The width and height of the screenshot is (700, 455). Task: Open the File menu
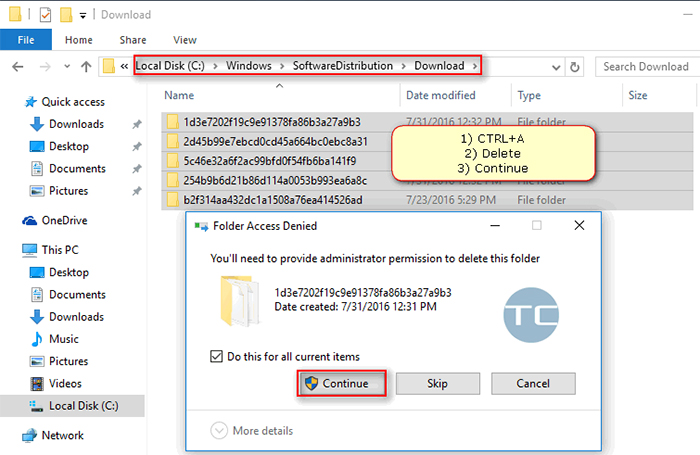click(26, 40)
